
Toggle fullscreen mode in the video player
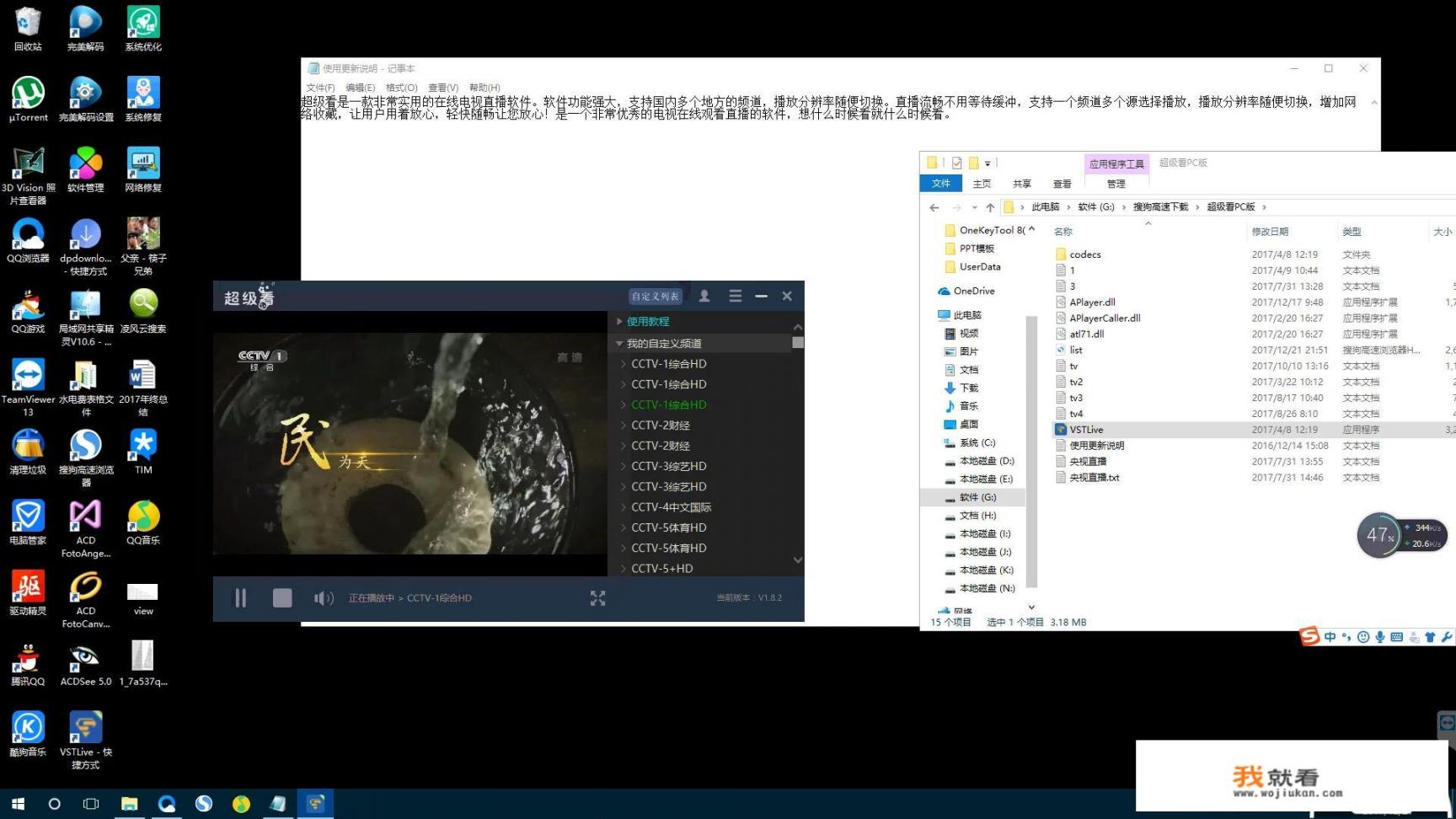tap(597, 598)
